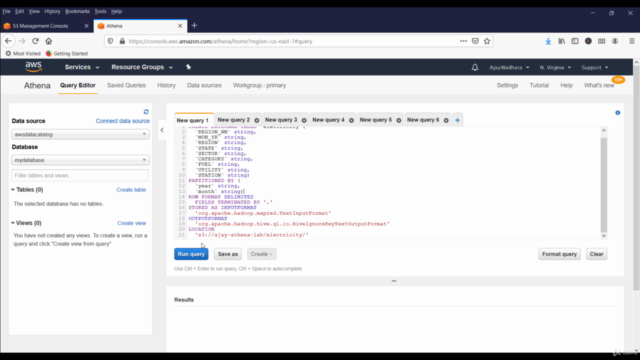Screen dimensions: 640x360
Task: Open the Tools menu in Firefox
Action: point(100,11)
